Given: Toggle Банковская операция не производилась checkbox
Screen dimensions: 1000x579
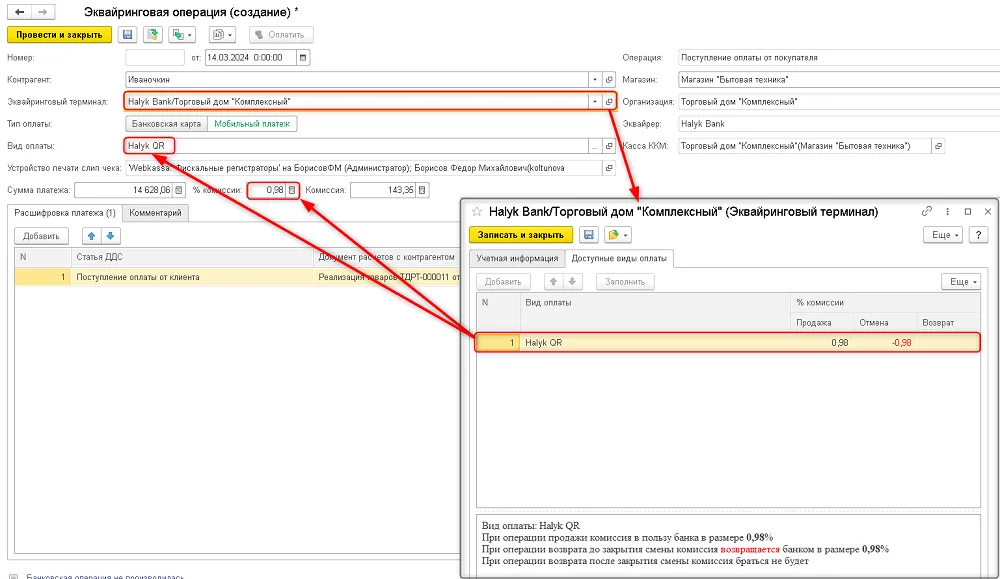Looking at the screenshot, I should coord(13,576).
